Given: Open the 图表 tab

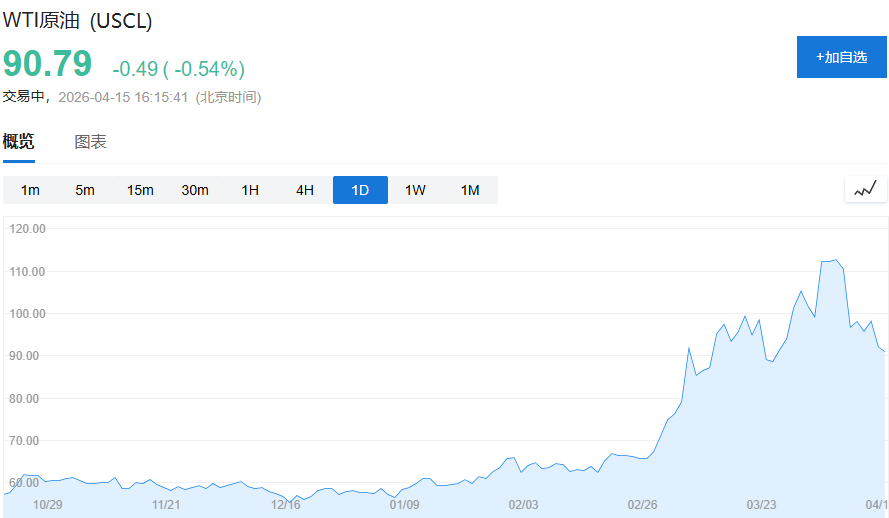Looking at the screenshot, I should tap(90, 142).
